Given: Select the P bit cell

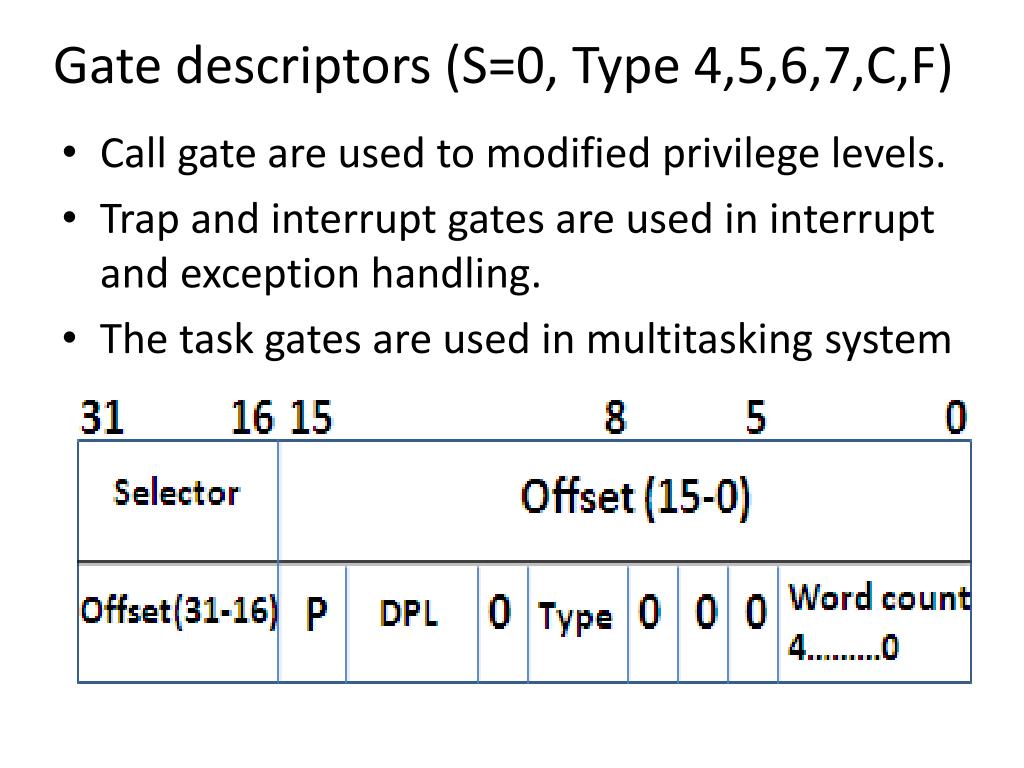Looking at the screenshot, I should (x=312, y=623).
